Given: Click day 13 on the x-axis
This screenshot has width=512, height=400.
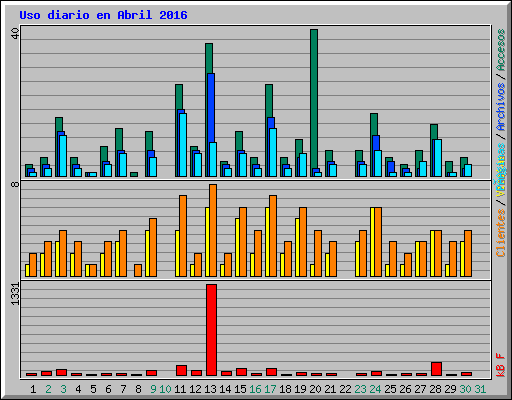Looking at the screenshot, I should [x=210, y=389].
